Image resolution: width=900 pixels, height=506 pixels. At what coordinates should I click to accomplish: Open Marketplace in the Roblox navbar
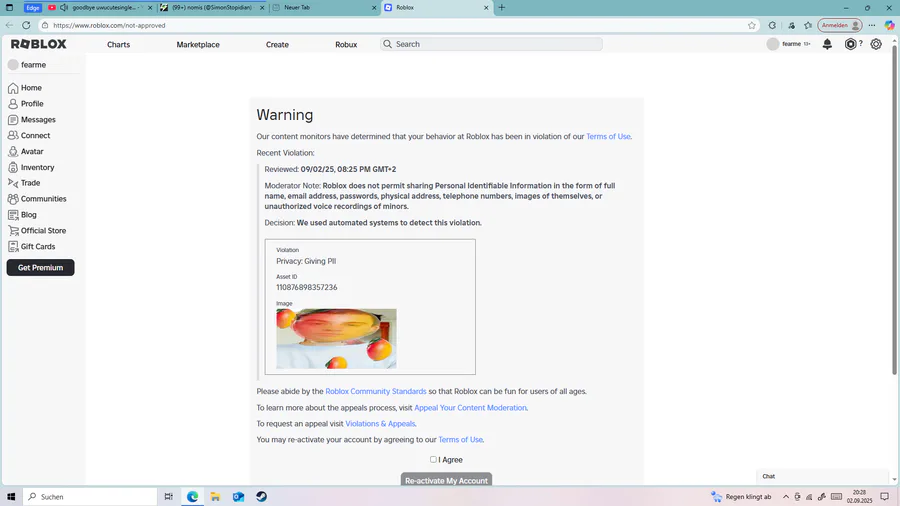click(x=198, y=44)
